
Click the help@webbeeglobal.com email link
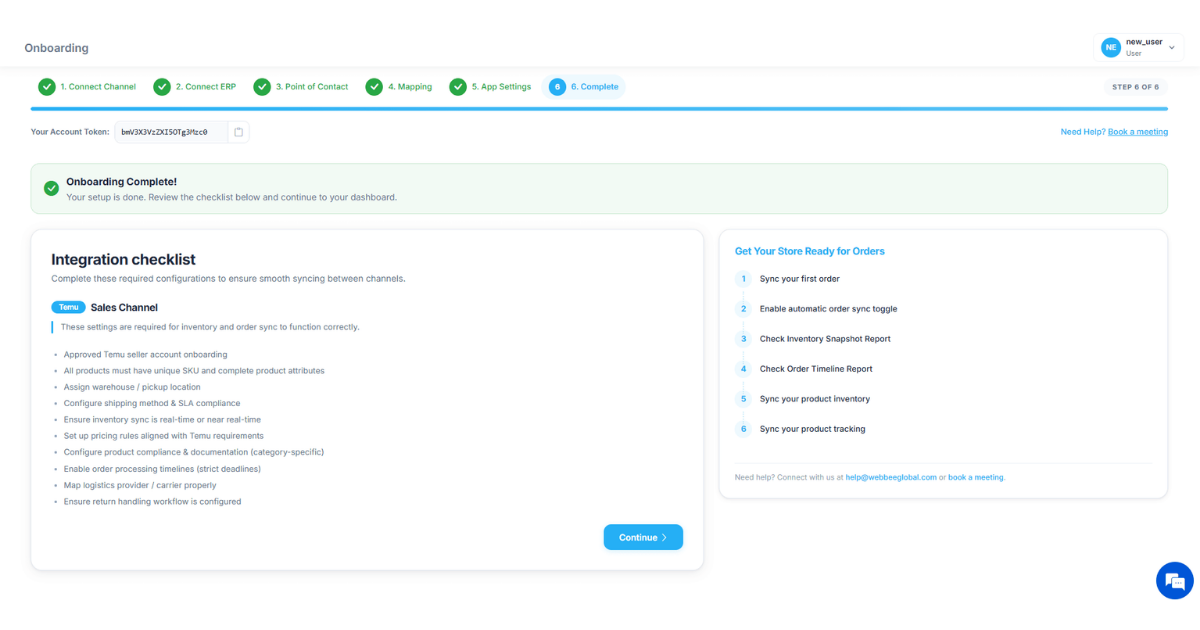click(x=891, y=478)
